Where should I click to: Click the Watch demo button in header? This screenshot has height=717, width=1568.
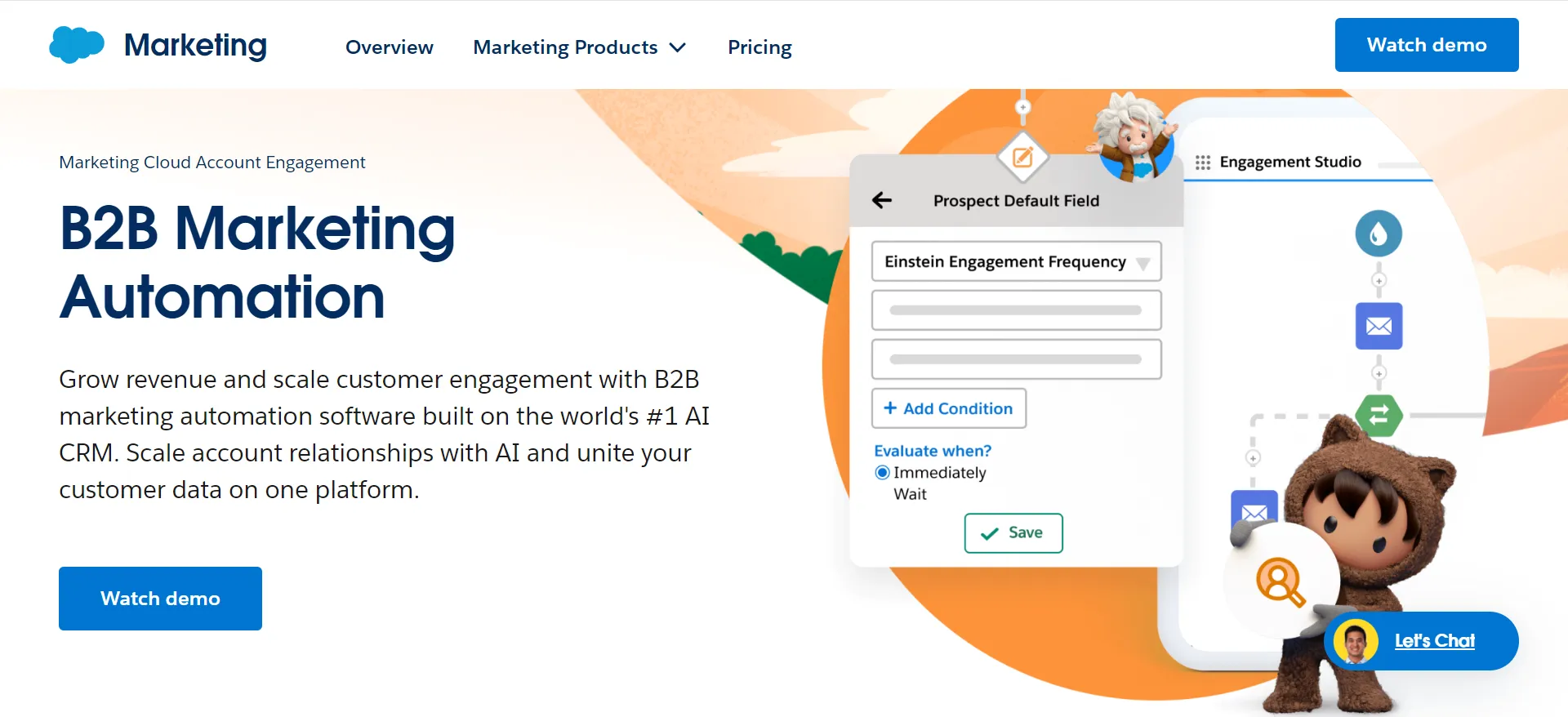click(x=1427, y=45)
